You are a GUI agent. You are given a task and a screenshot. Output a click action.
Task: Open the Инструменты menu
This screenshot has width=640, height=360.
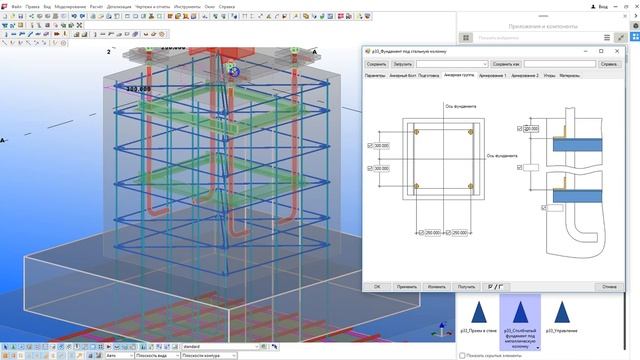tap(187, 7)
